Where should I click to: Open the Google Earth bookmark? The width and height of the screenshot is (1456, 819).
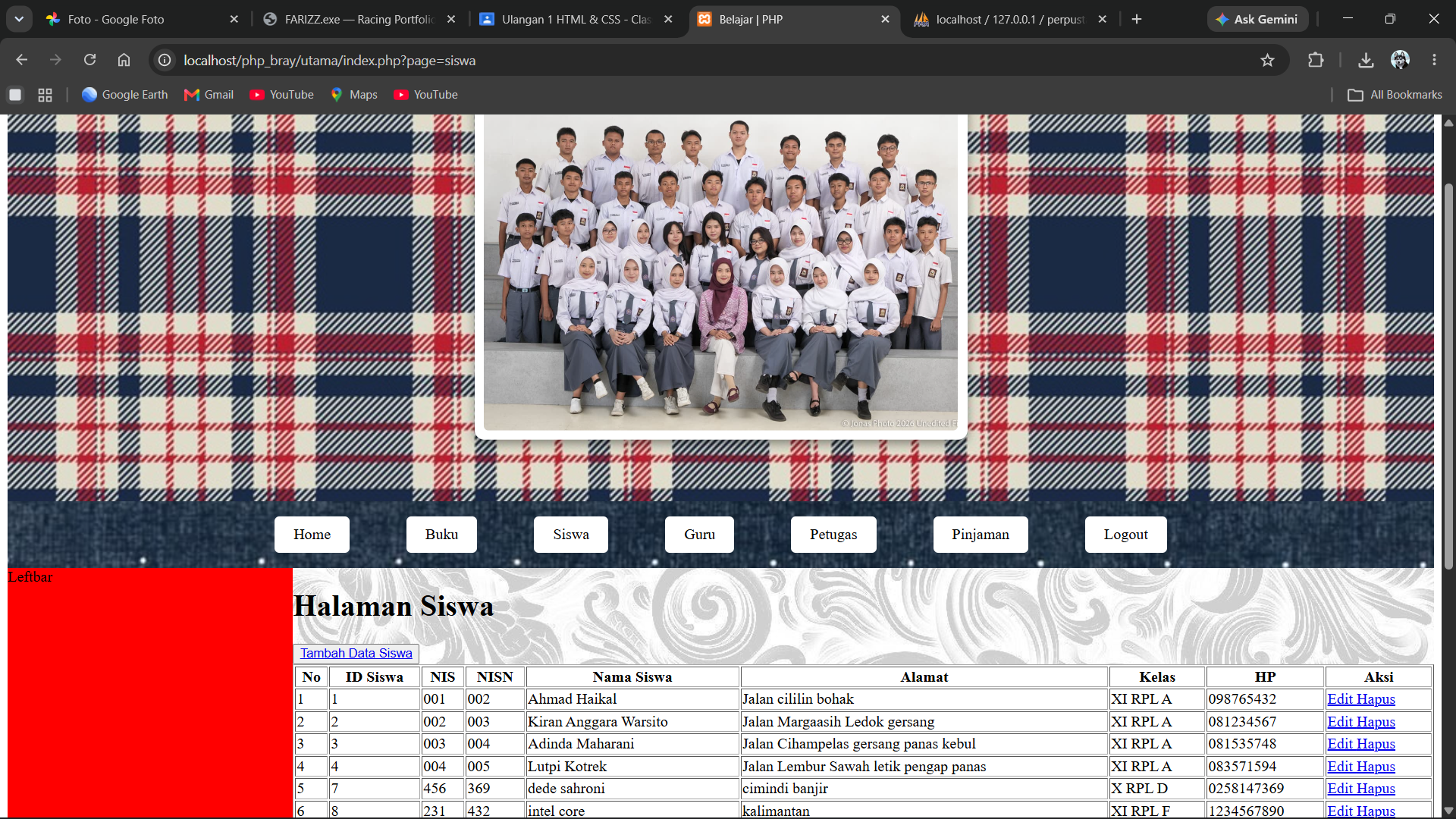pyautogui.click(x=125, y=95)
